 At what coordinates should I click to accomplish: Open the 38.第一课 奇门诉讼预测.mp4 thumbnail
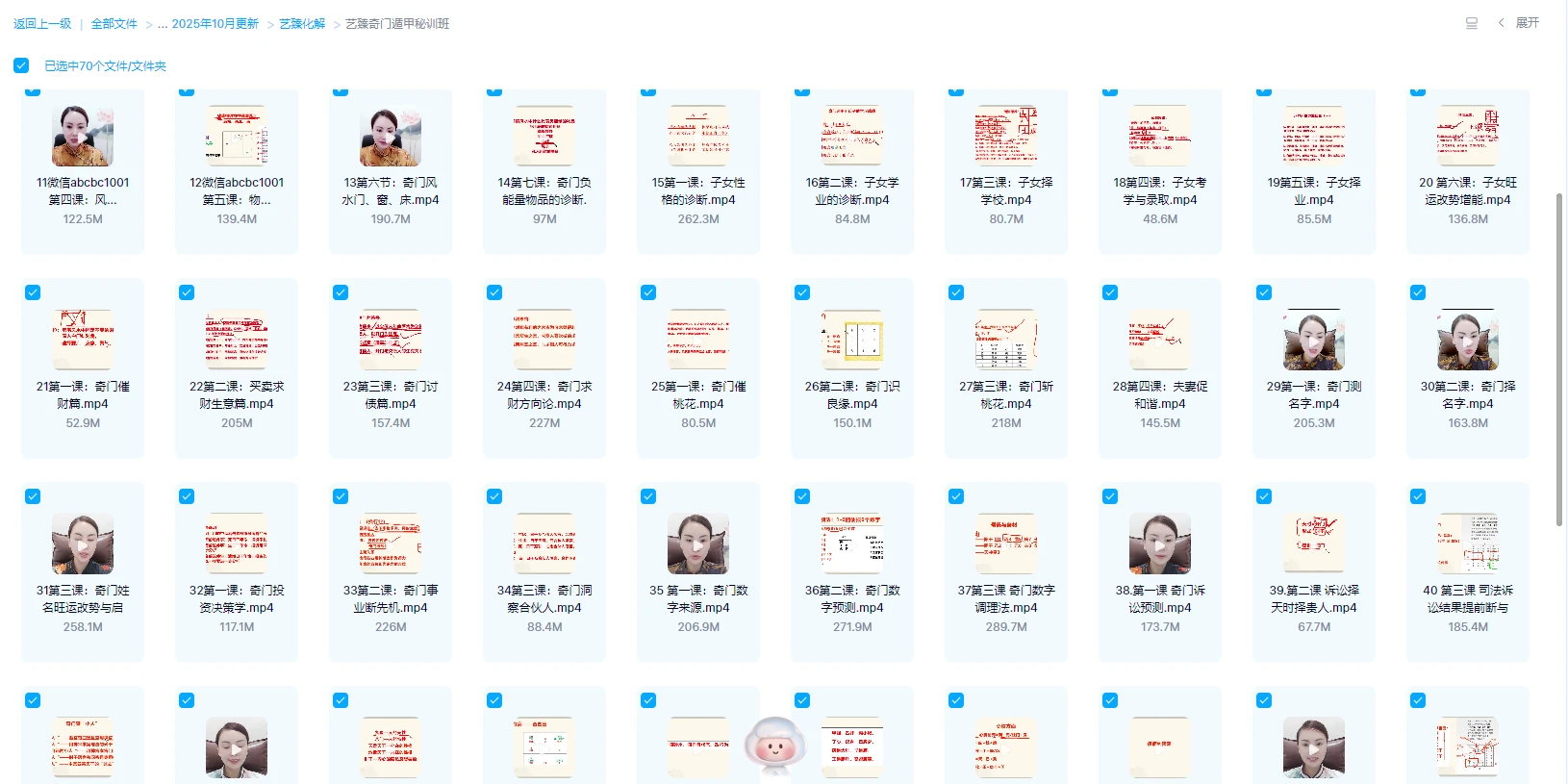point(1160,544)
